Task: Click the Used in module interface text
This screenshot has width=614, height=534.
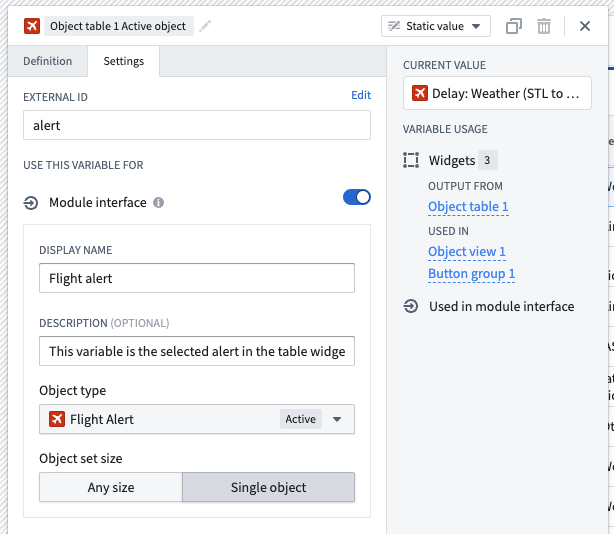Action: [x=502, y=306]
